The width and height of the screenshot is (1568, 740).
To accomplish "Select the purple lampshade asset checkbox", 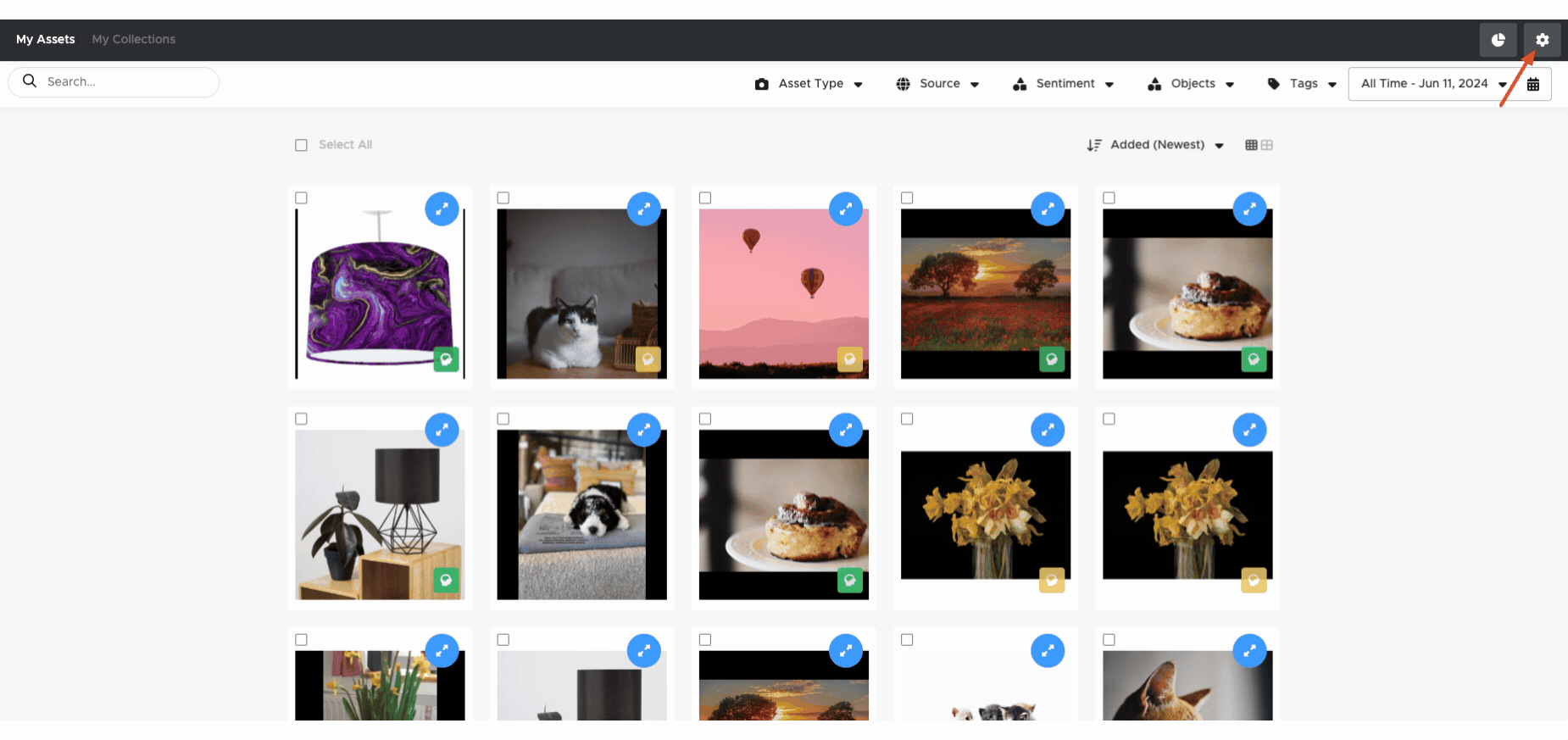I will click(301, 198).
